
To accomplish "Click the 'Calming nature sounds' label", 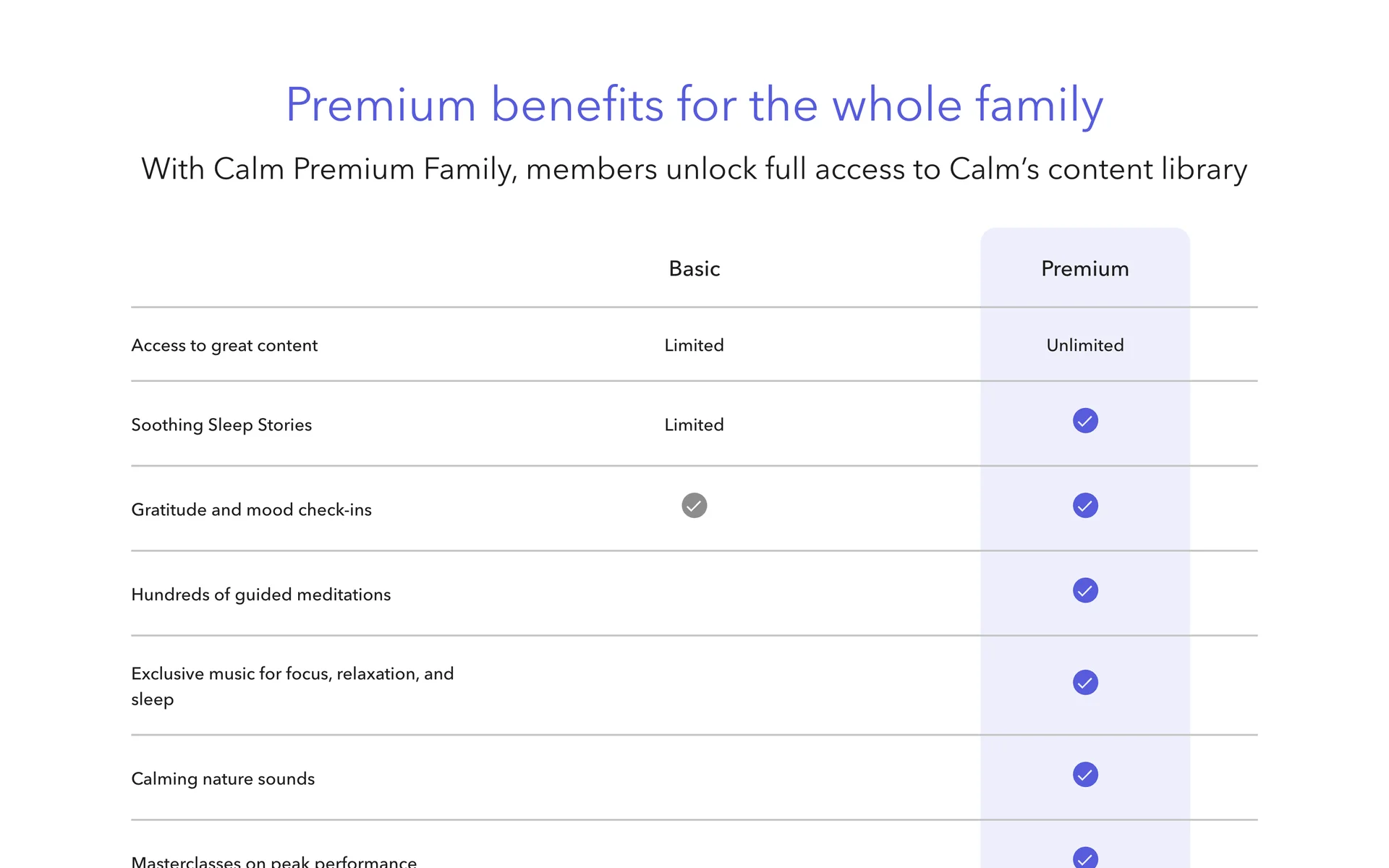I will (x=223, y=779).
